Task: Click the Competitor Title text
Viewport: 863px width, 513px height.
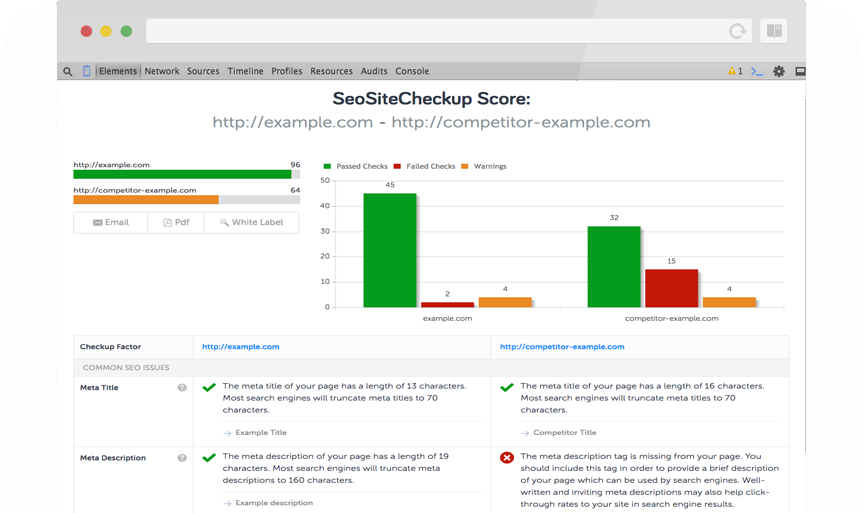Action: tap(565, 433)
